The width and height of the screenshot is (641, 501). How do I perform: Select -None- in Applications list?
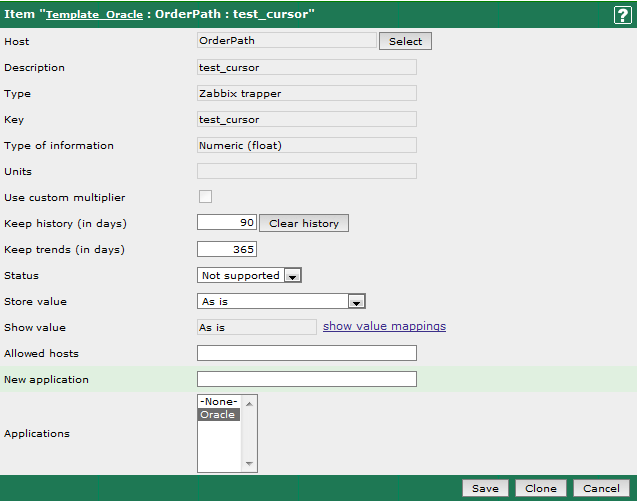click(x=219, y=401)
